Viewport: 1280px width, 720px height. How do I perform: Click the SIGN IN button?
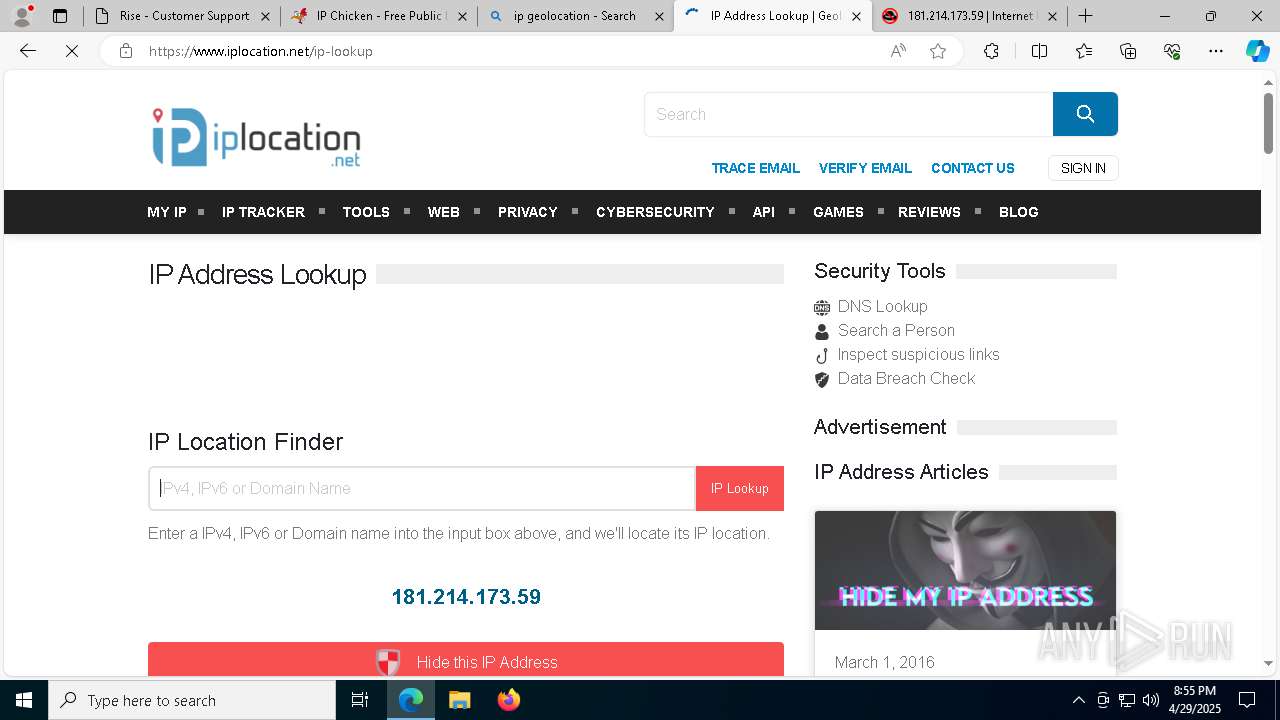coord(1083,168)
